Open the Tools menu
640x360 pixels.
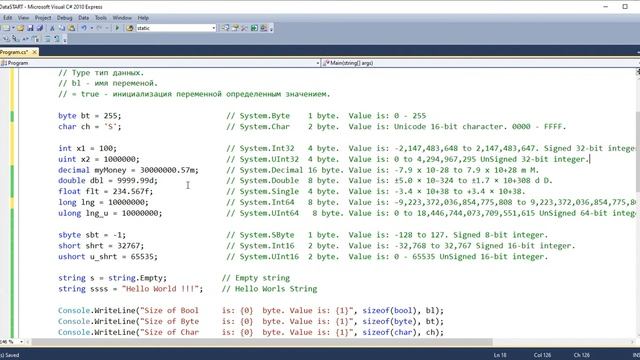pos(100,18)
